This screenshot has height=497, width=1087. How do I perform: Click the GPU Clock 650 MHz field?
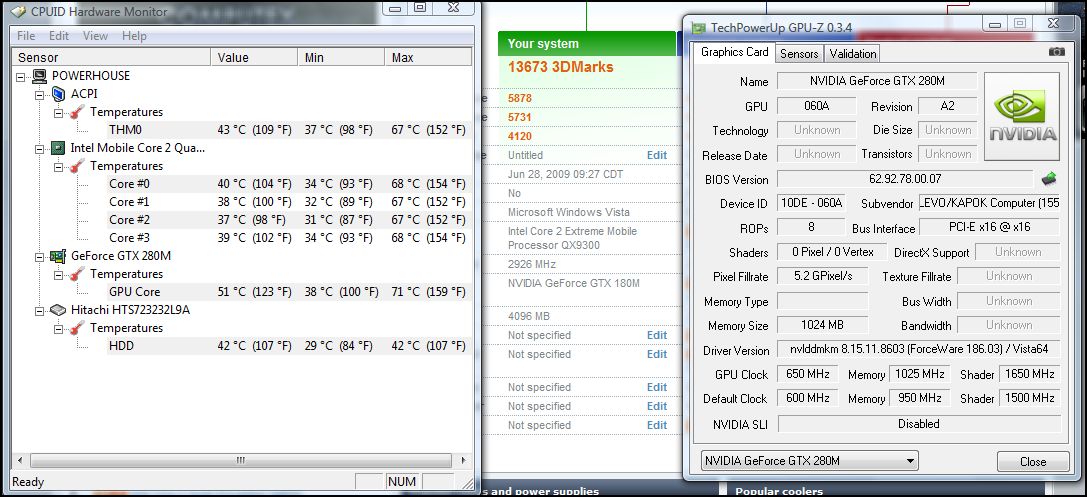coord(807,374)
